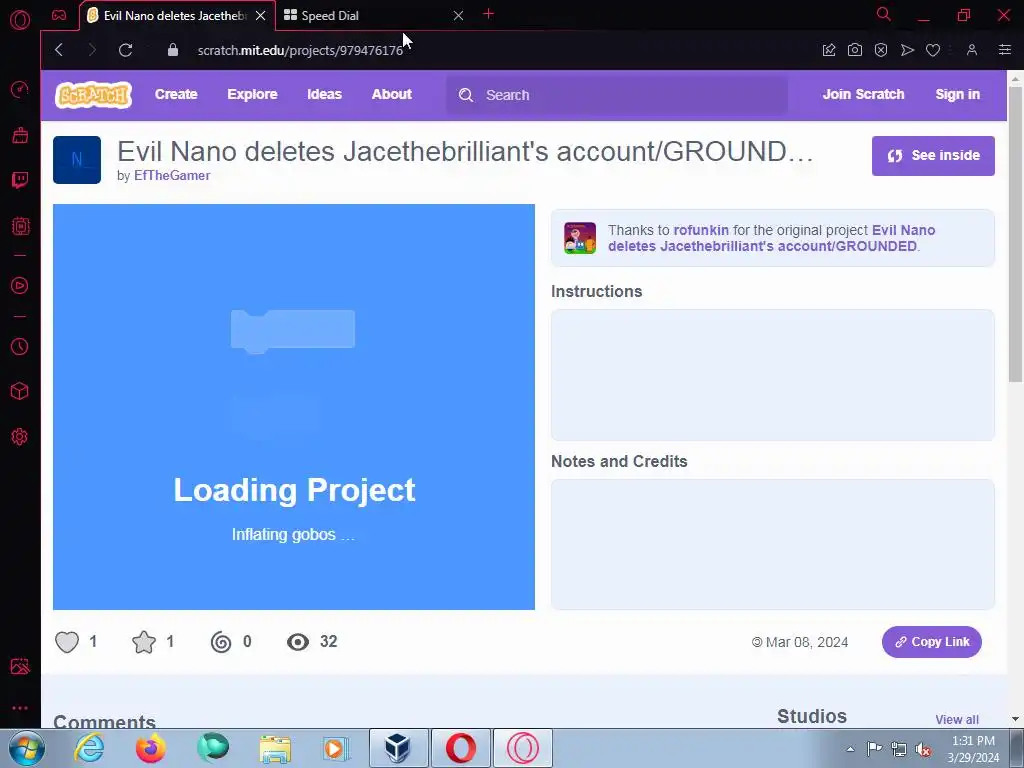Viewport: 1024px width, 768px height.
Task: Open the Windows Start button
Action: (26, 748)
